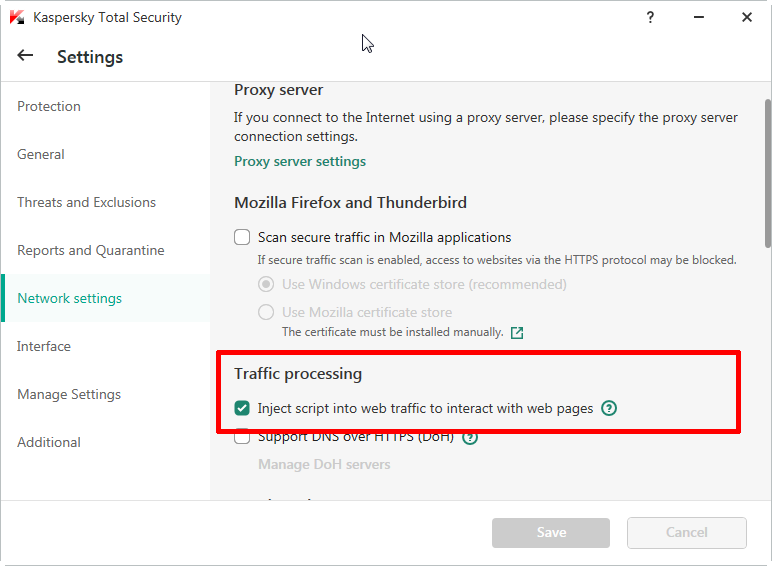
Task: Toggle Support DNS over HTTPS checkbox
Action: pyautogui.click(x=242, y=437)
